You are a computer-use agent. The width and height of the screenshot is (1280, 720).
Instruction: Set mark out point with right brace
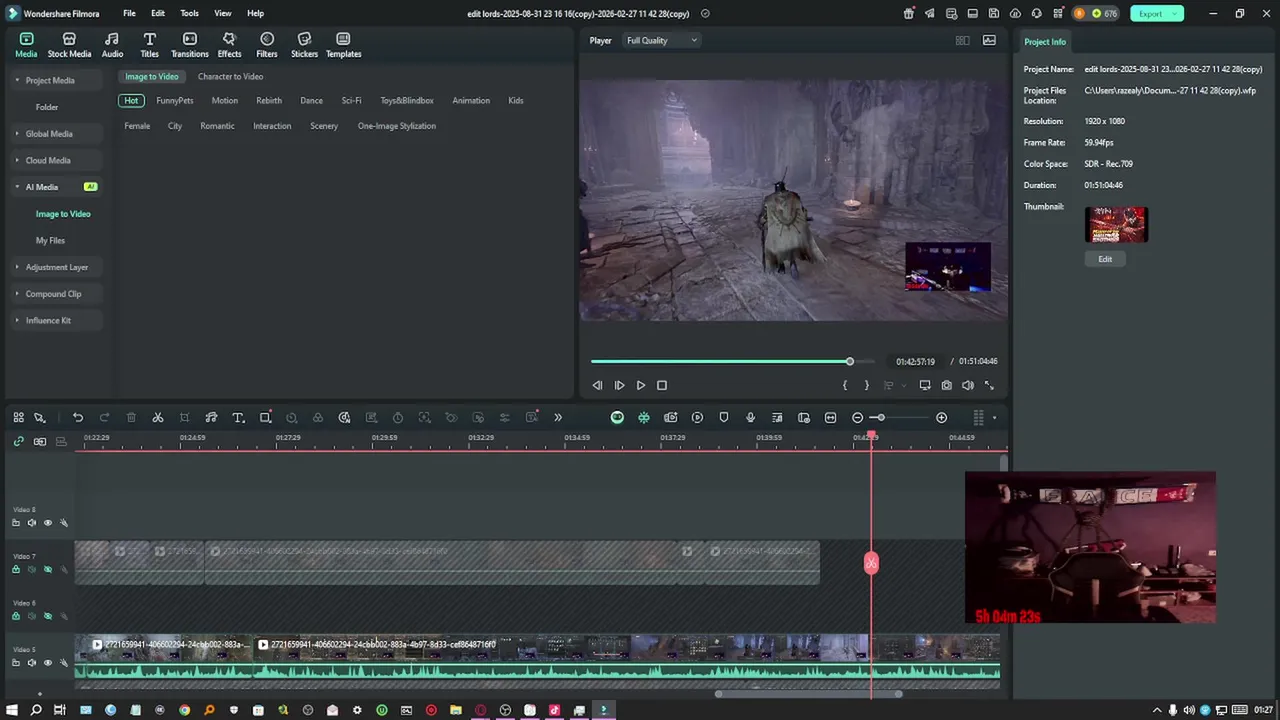(x=866, y=385)
